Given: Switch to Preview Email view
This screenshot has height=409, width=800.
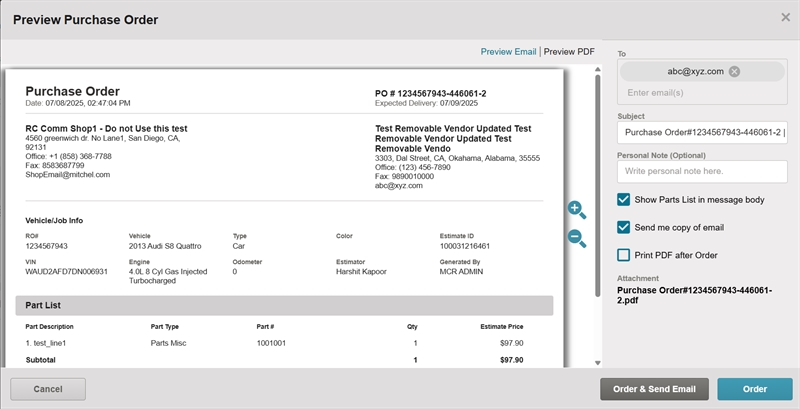Looking at the screenshot, I should pos(508,51).
